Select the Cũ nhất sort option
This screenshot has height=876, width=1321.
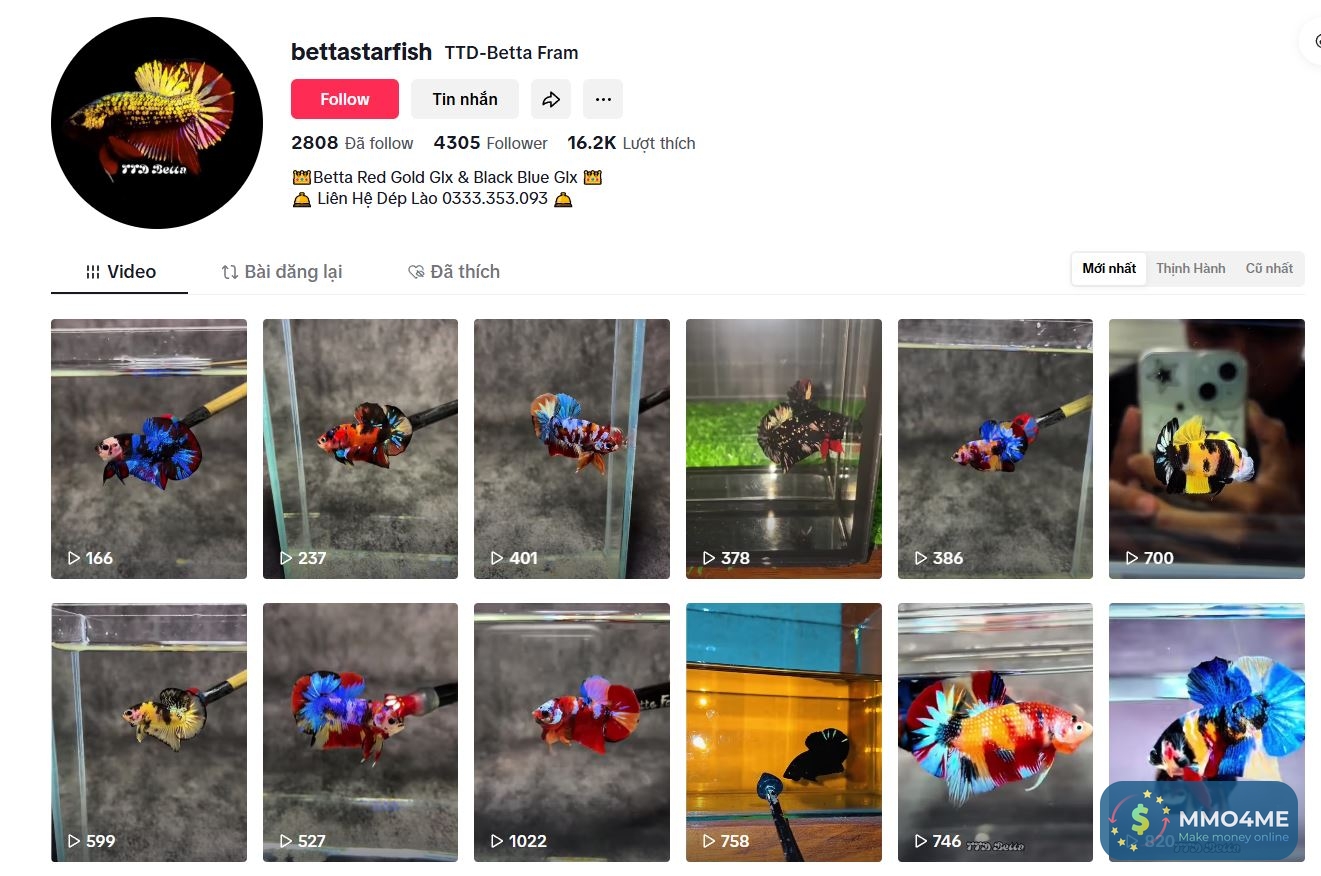click(1269, 268)
